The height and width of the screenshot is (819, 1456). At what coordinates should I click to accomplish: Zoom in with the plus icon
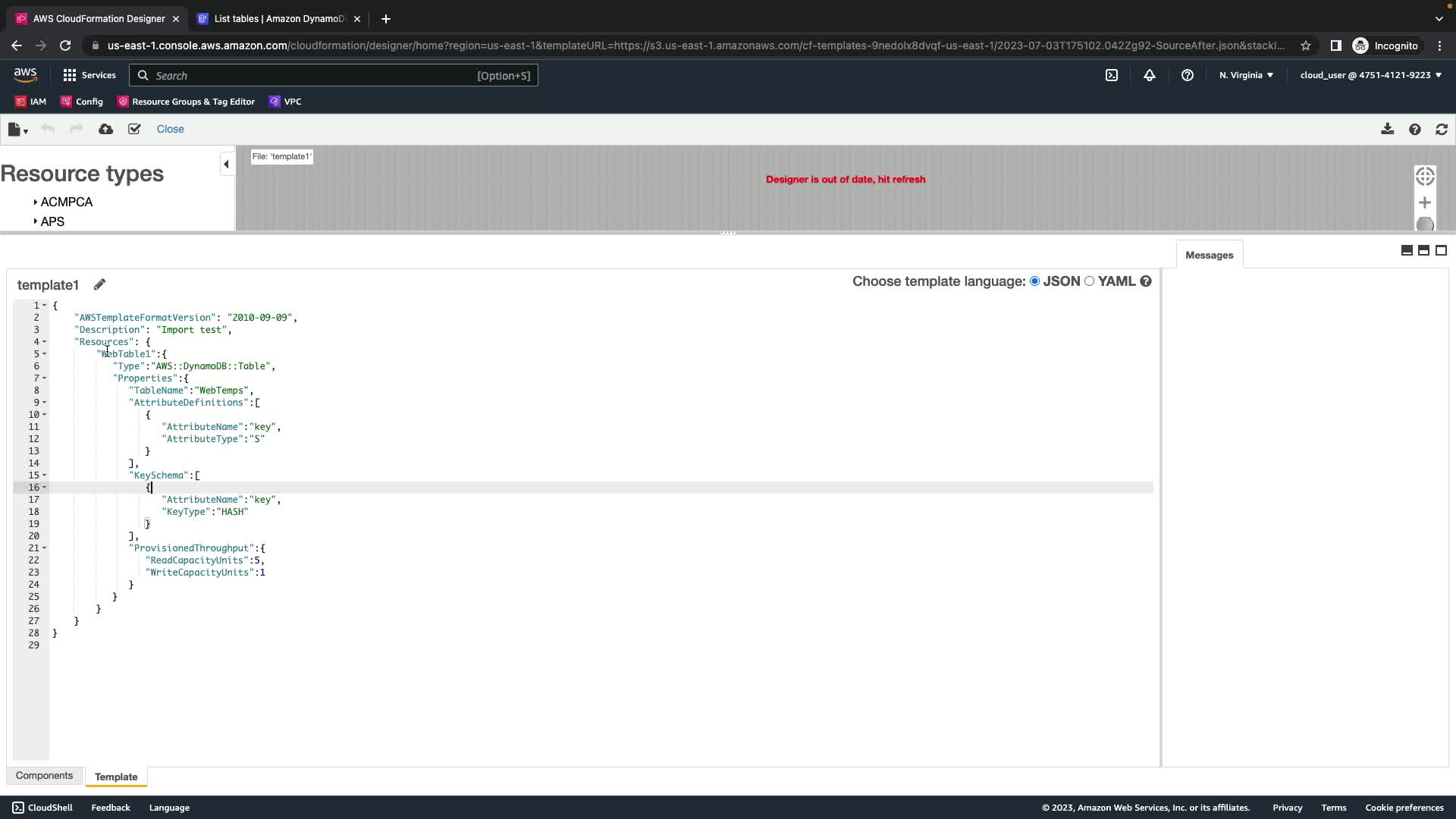tap(1424, 202)
